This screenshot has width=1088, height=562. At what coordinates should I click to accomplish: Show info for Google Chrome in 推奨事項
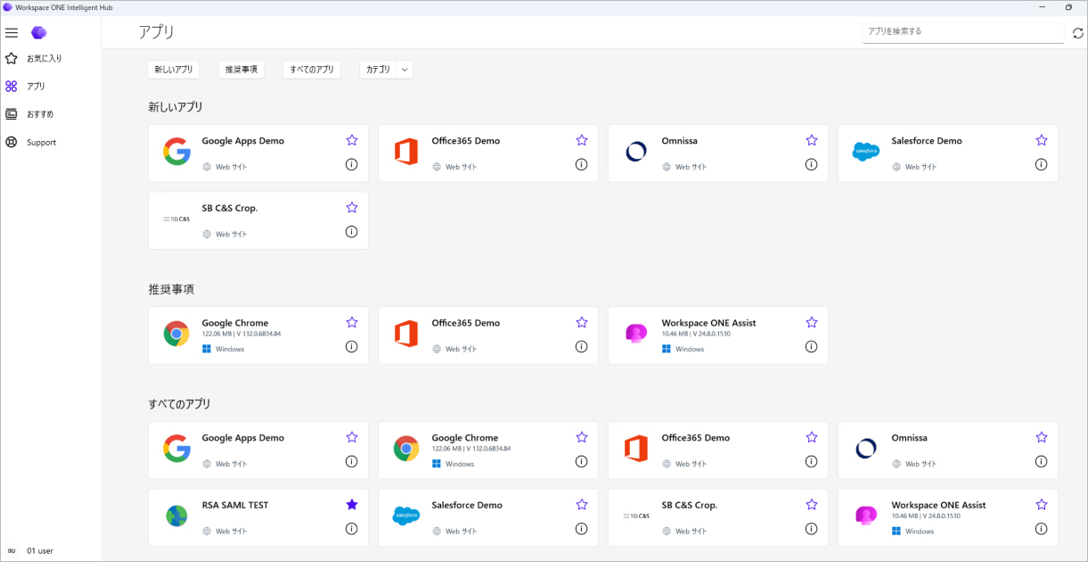click(x=351, y=346)
